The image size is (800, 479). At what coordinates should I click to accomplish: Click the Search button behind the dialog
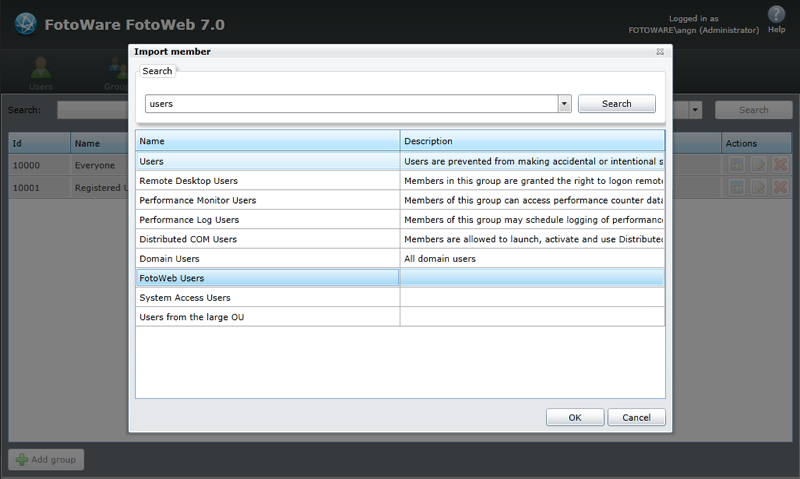pyautogui.click(x=754, y=110)
